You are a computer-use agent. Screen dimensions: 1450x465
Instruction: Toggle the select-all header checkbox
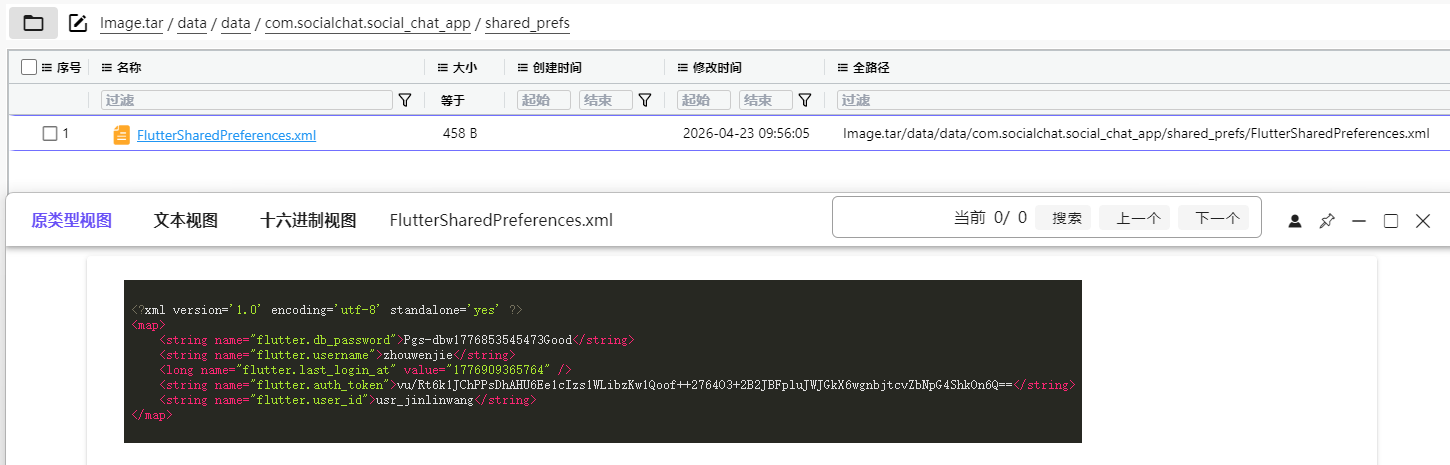(x=29, y=67)
